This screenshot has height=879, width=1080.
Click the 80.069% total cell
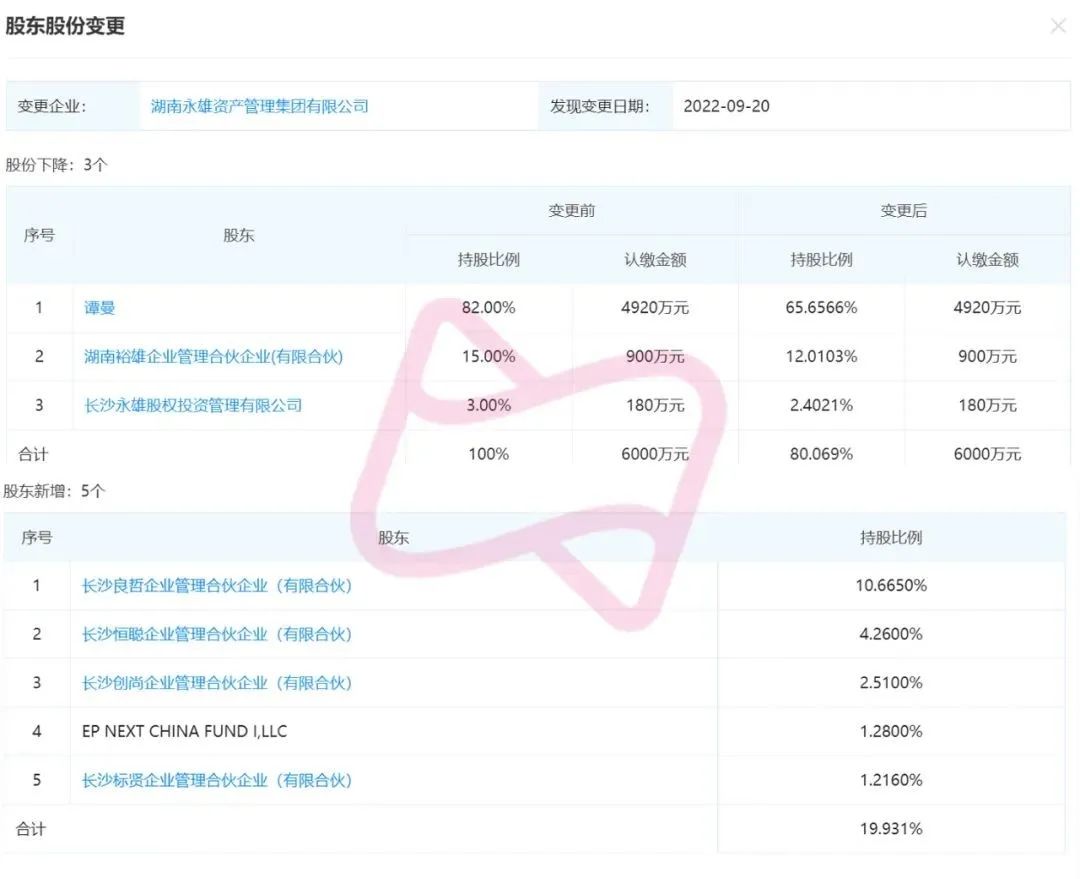[x=821, y=455]
